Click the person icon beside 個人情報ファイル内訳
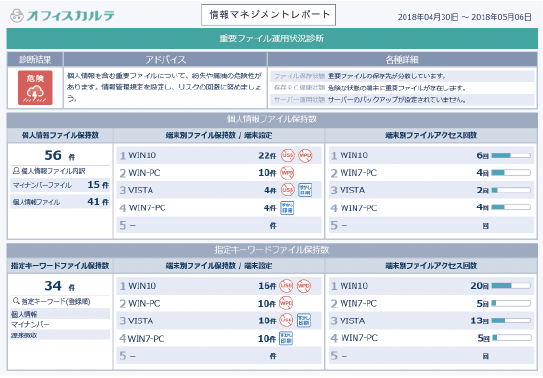The height and width of the screenshot is (378, 543). click(x=16, y=171)
